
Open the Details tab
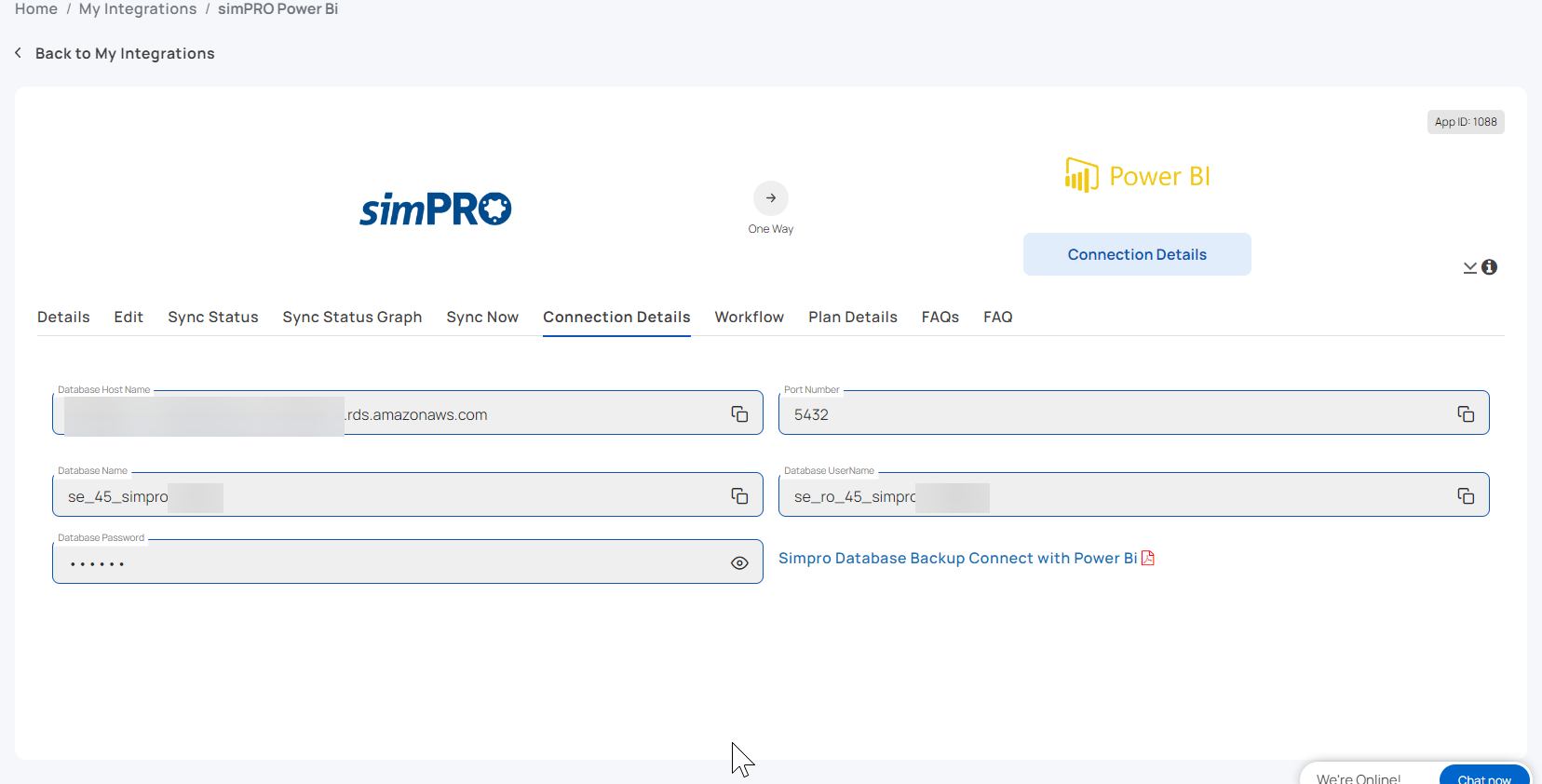(63, 317)
